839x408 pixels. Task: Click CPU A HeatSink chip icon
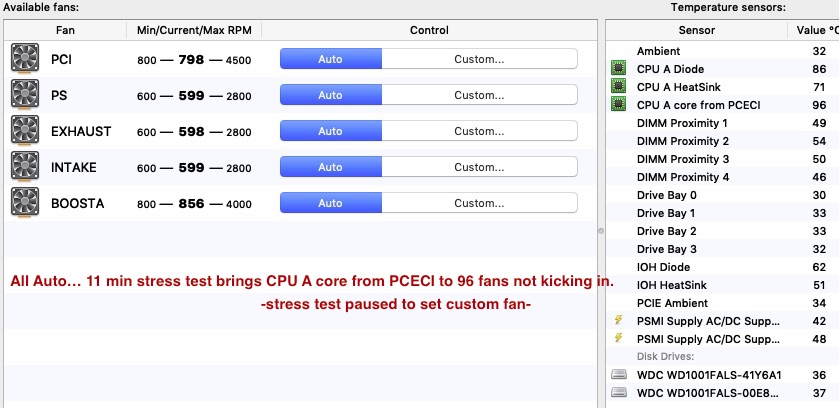point(619,86)
